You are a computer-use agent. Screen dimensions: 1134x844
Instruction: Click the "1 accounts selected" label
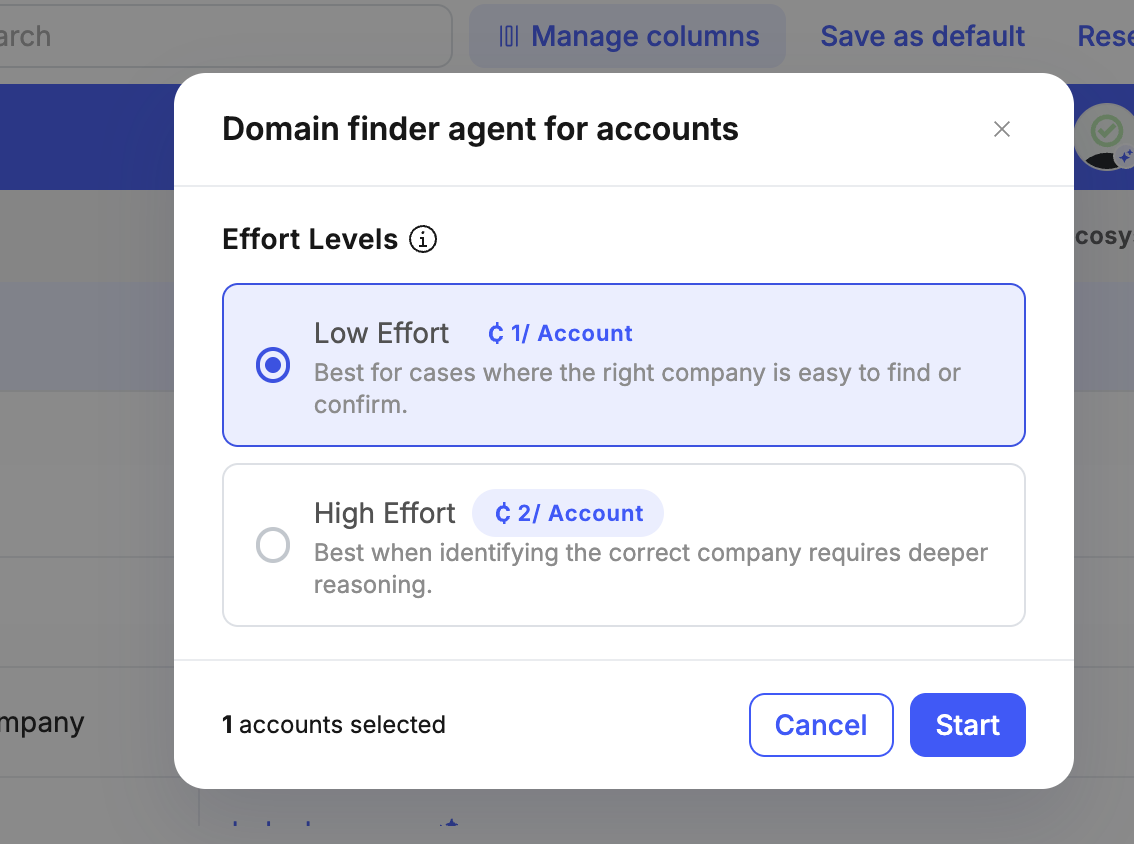(334, 724)
